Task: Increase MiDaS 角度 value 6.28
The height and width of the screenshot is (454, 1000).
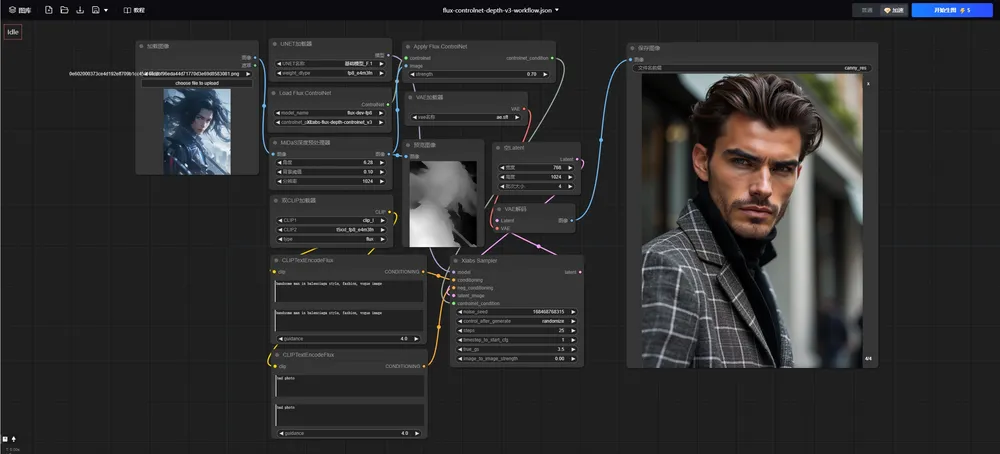Action: pos(381,163)
